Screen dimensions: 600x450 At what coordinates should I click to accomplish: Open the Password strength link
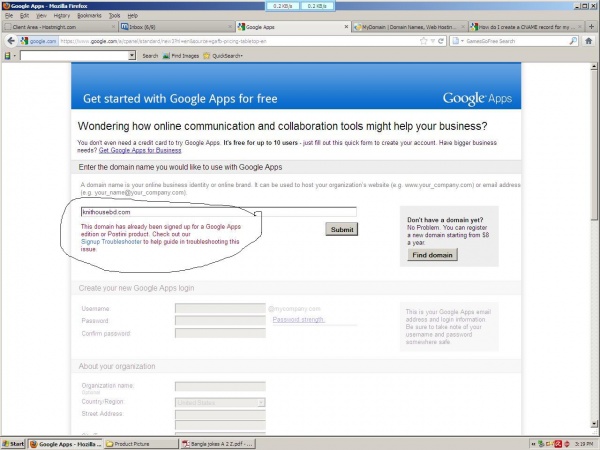298,320
